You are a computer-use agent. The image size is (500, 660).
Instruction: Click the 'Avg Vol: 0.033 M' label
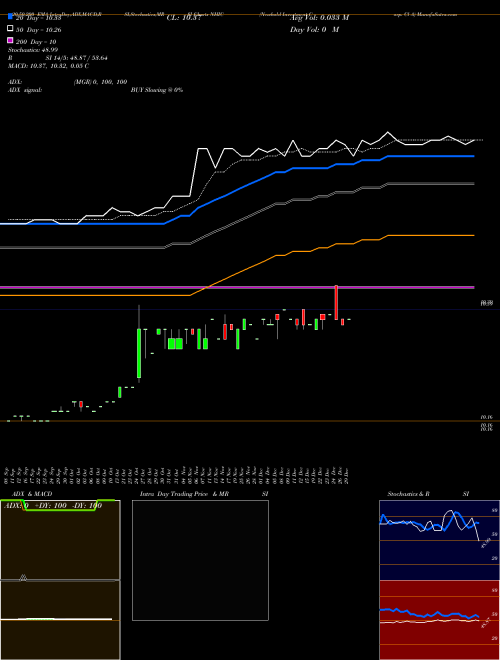[319, 18]
